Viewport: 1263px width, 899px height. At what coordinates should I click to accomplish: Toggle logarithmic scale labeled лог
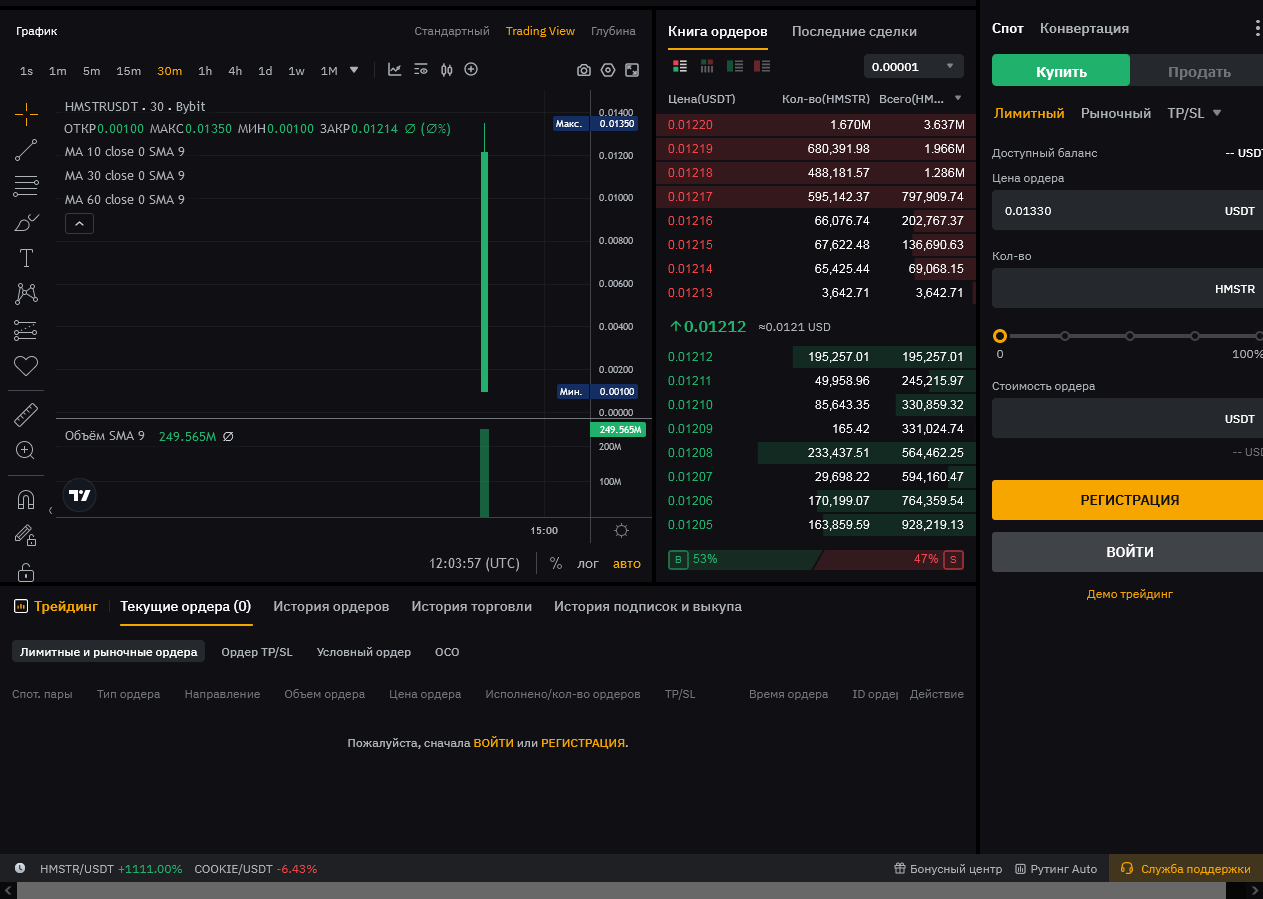pyautogui.click(x=588, y=563)
